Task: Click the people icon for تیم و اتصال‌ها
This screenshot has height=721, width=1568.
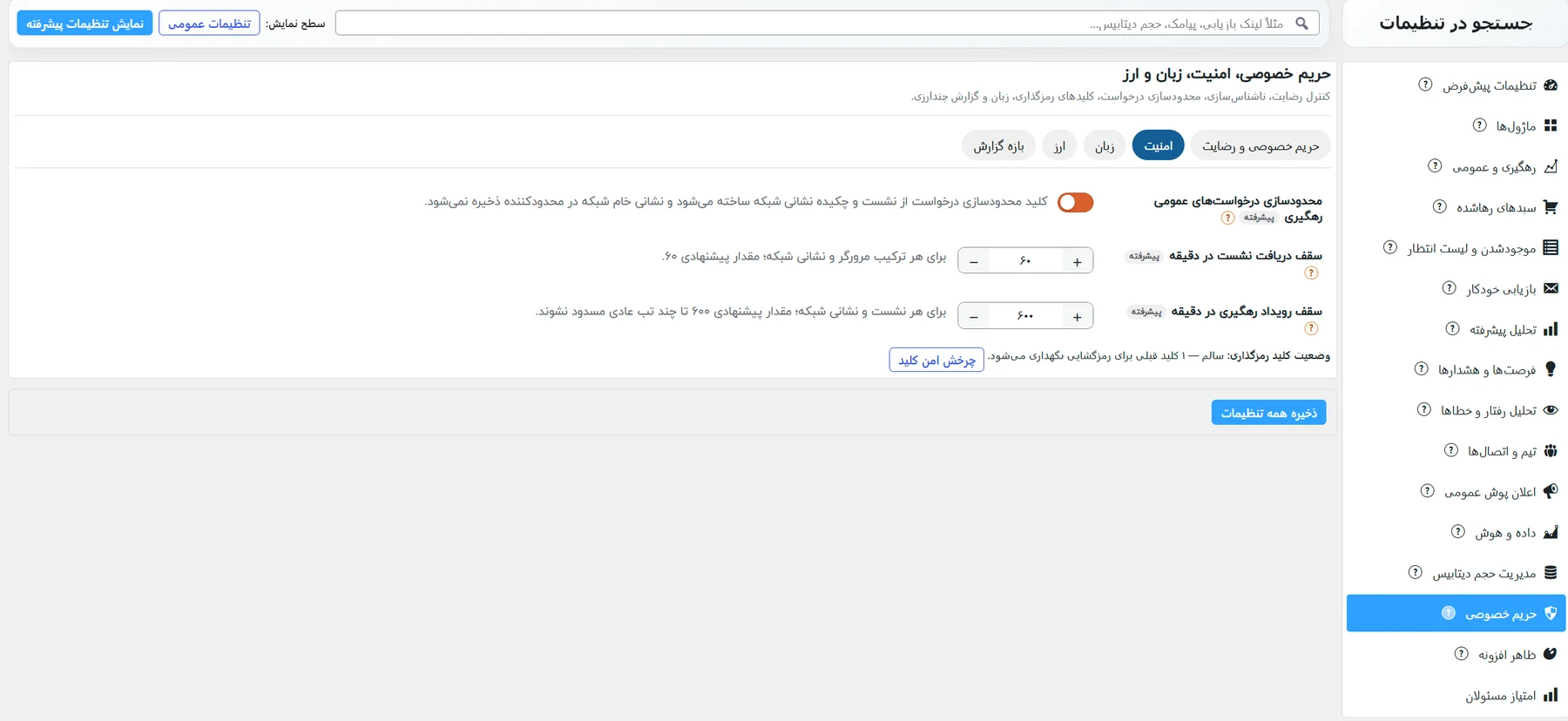Action: (1551, 451)
